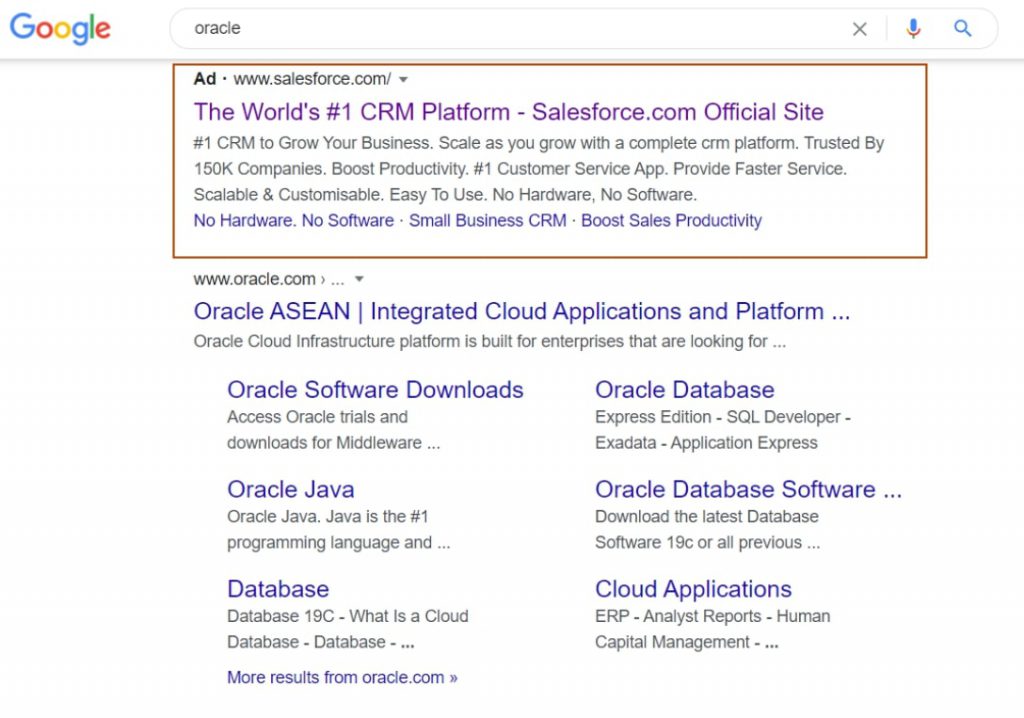Click the www.salesforce.com/ ad URL text
Image resolution: width=1024 pixels, height=718 pixels.
pos(312,79)
